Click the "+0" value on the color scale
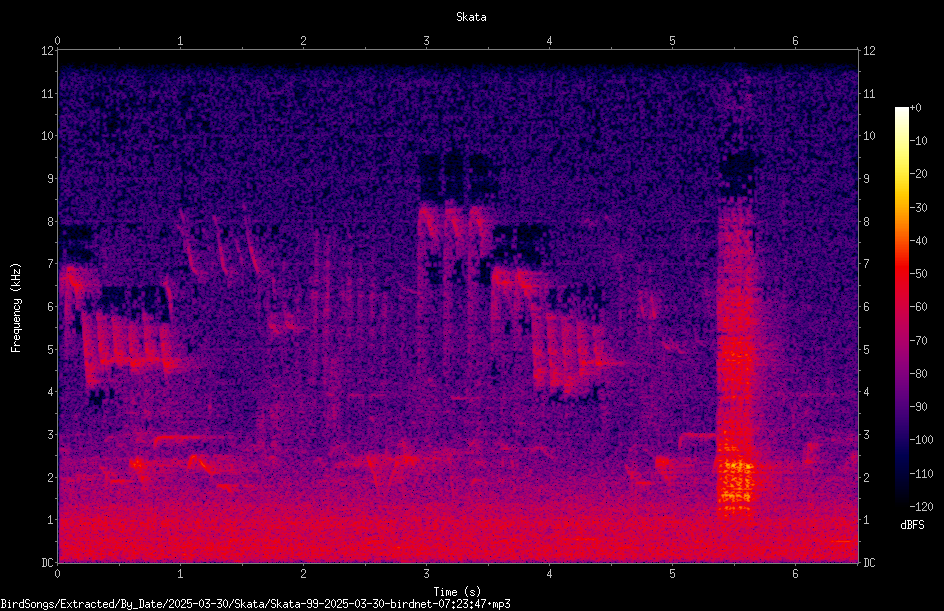 (x=915, y=108)
